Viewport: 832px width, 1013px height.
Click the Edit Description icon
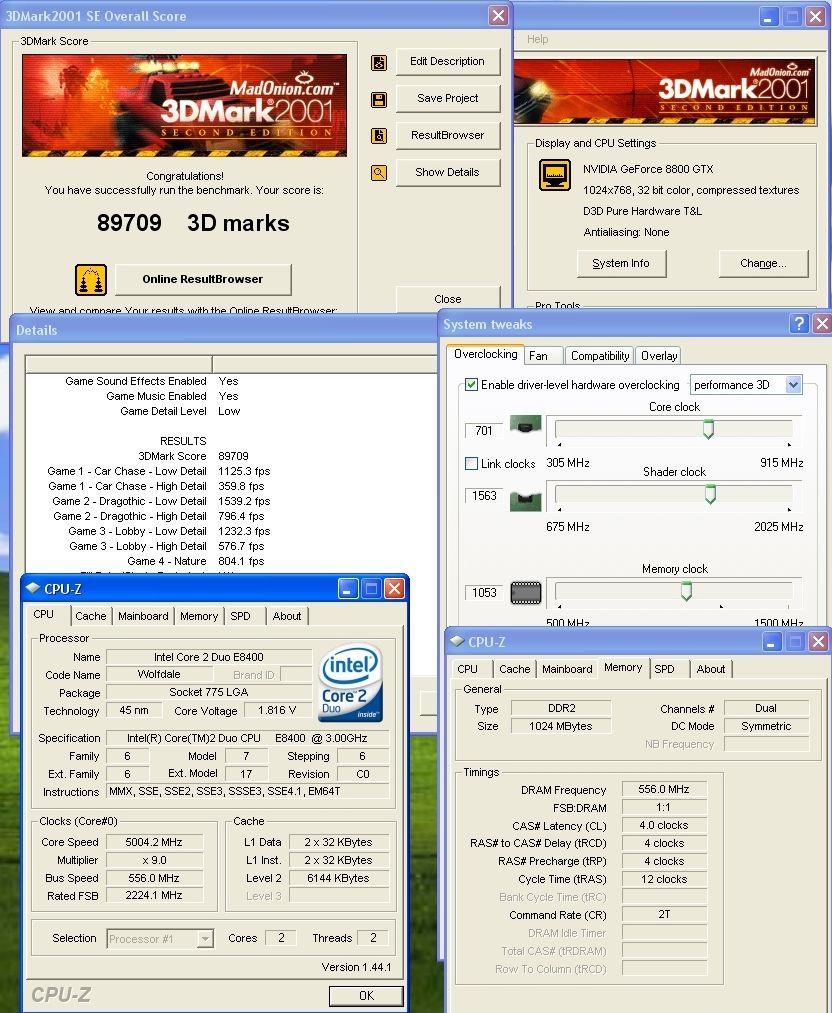(x=379, y=63)
